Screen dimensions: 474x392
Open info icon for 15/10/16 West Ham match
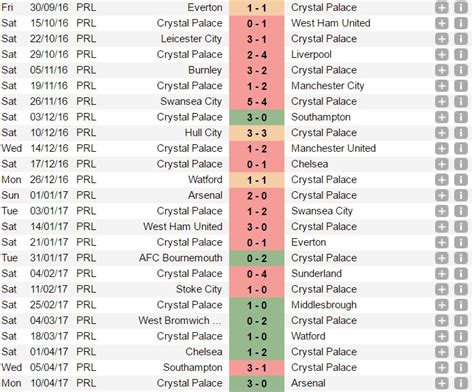coord(461,23)
